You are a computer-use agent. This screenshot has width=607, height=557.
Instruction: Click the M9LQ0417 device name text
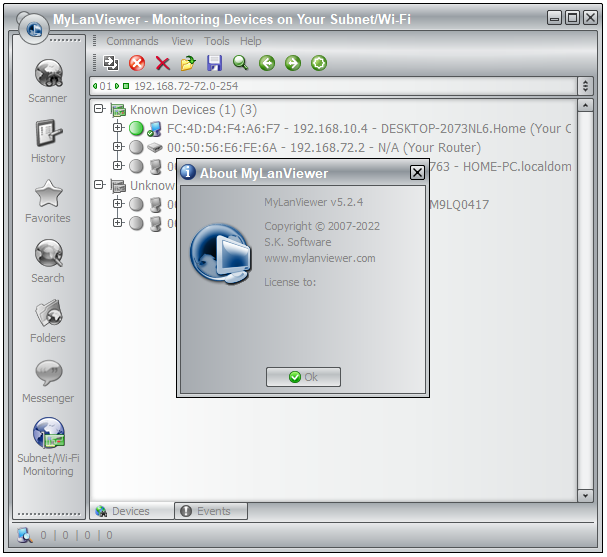[460, 204]
